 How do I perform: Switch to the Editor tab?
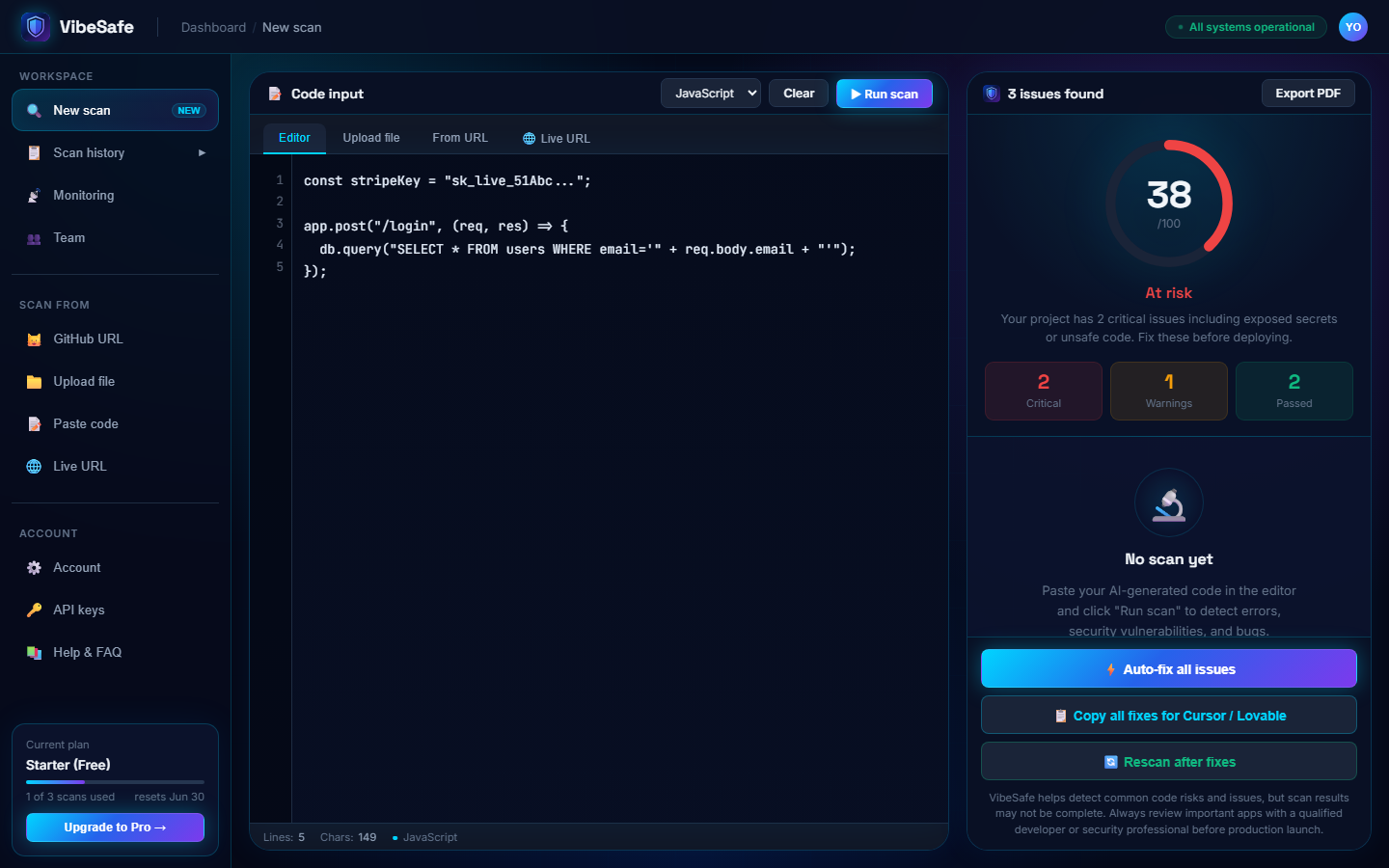[294, 138]
